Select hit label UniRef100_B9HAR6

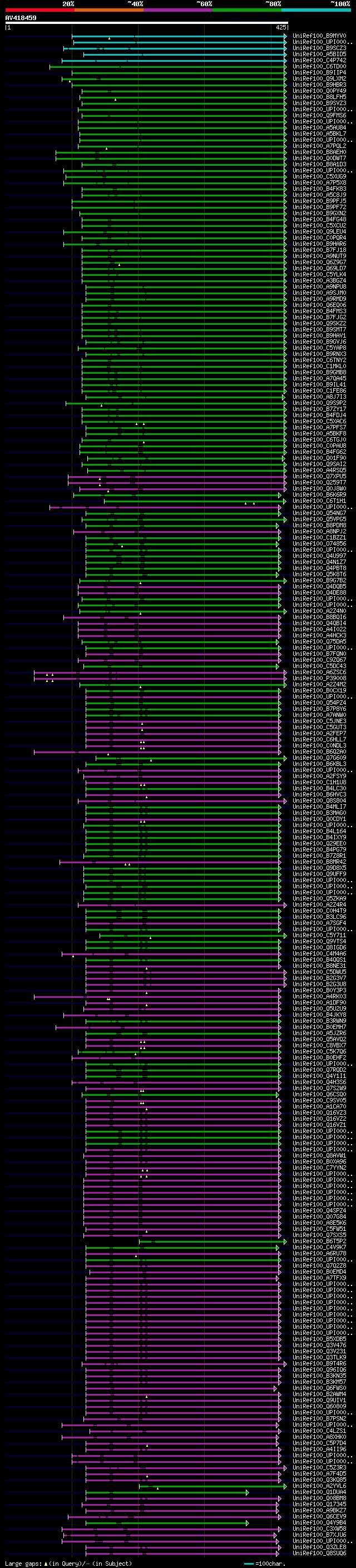319,244
